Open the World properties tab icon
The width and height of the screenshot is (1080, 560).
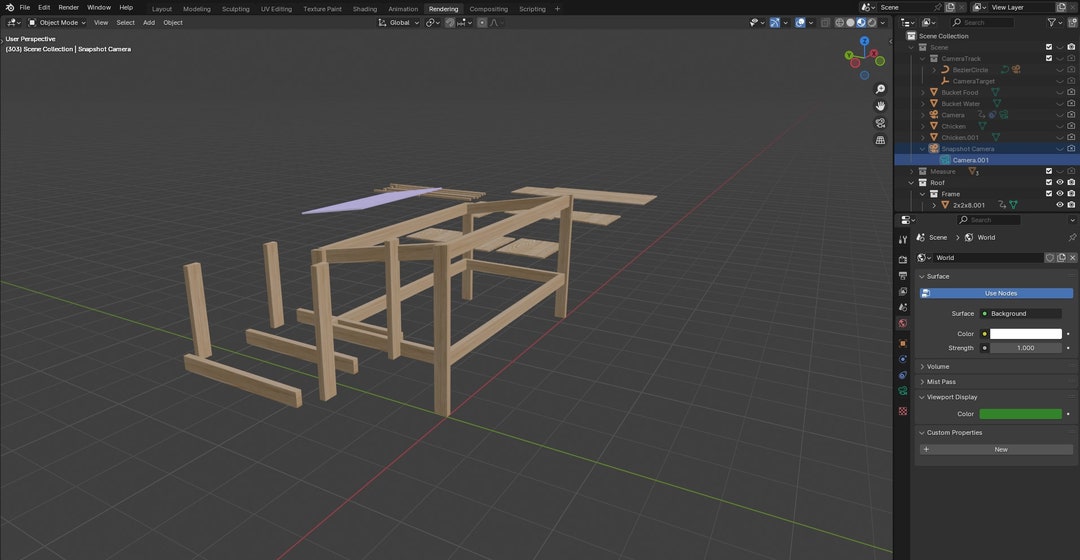(x=903, y=323)
